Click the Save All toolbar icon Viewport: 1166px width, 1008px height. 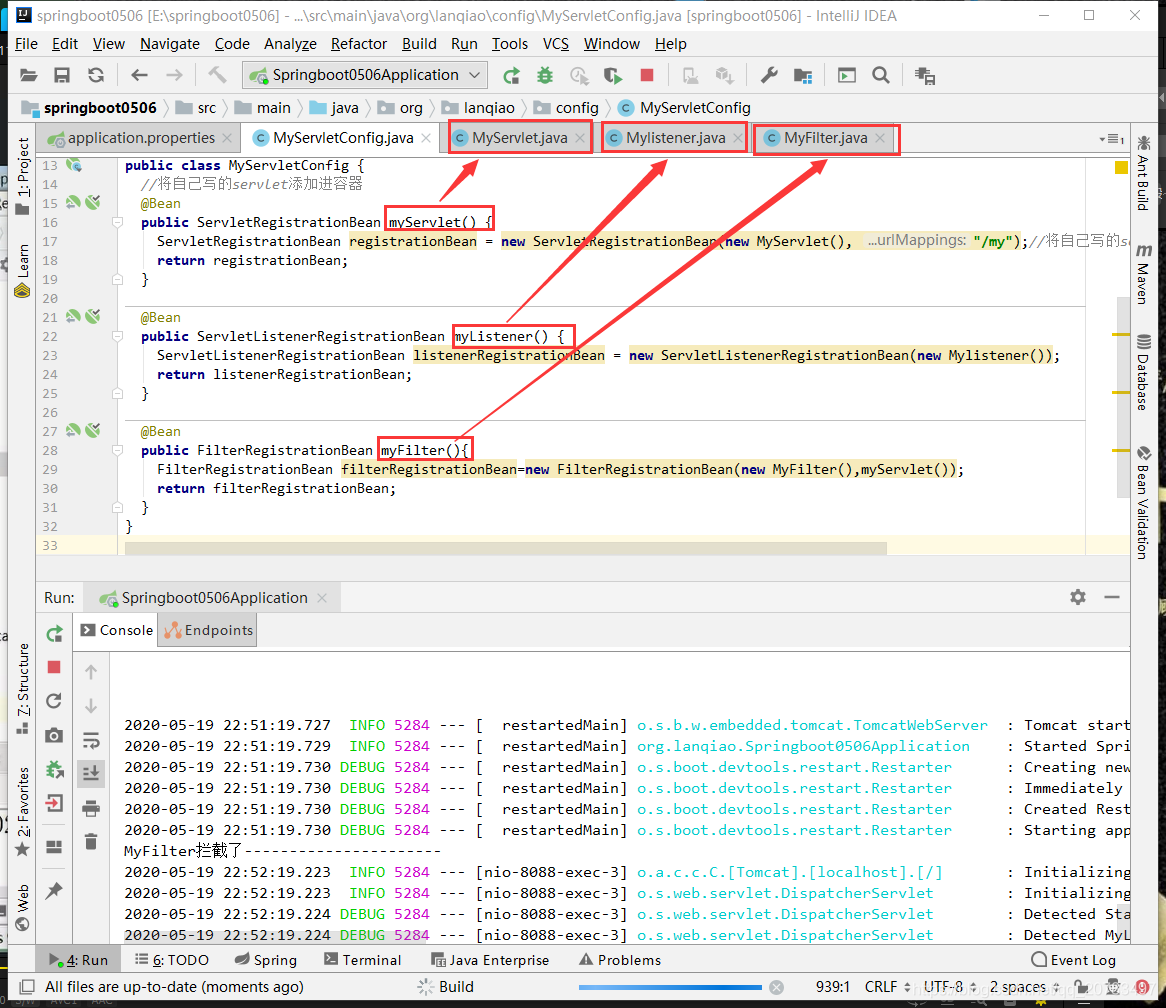[x=62, y=75]
